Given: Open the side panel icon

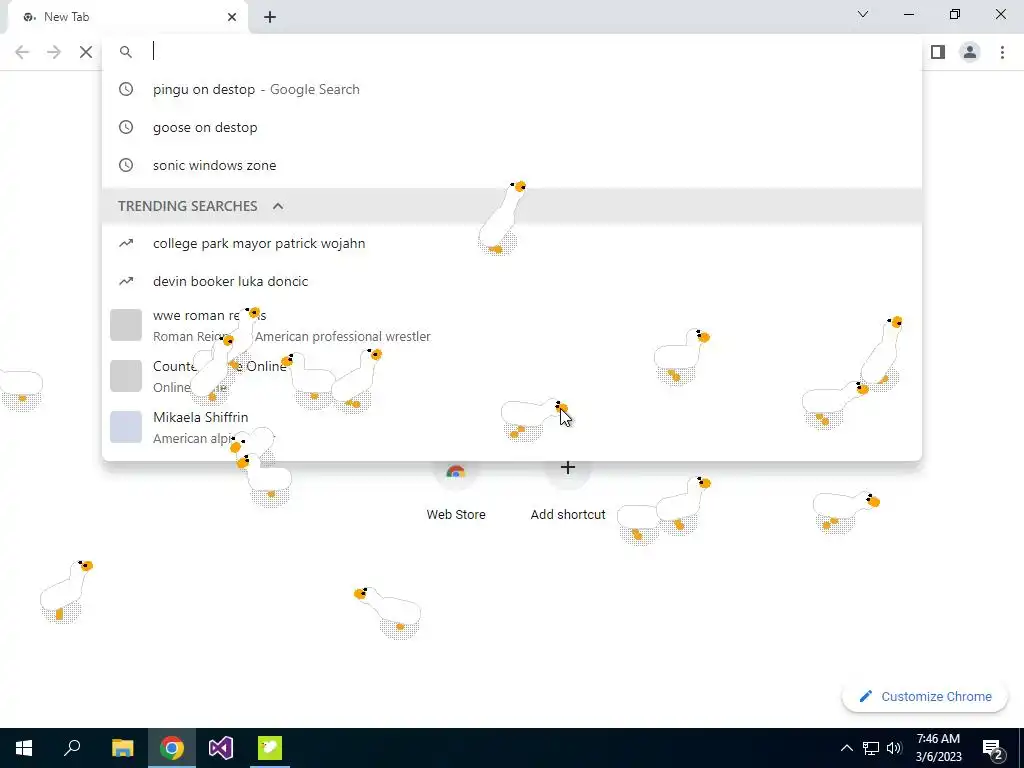Looking at the screenshot, I should [x=938, y=52].
